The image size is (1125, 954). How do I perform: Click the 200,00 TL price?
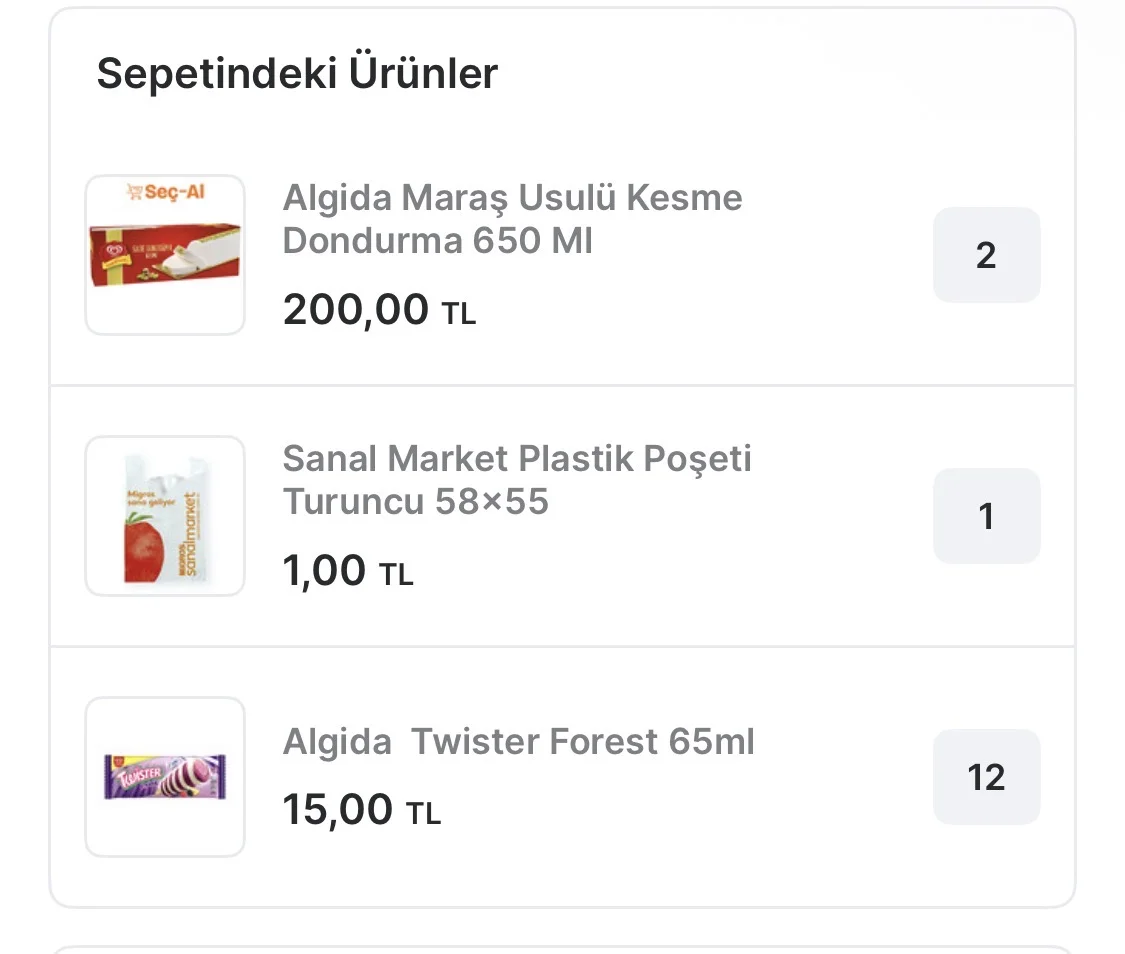[x=379, y=311]
